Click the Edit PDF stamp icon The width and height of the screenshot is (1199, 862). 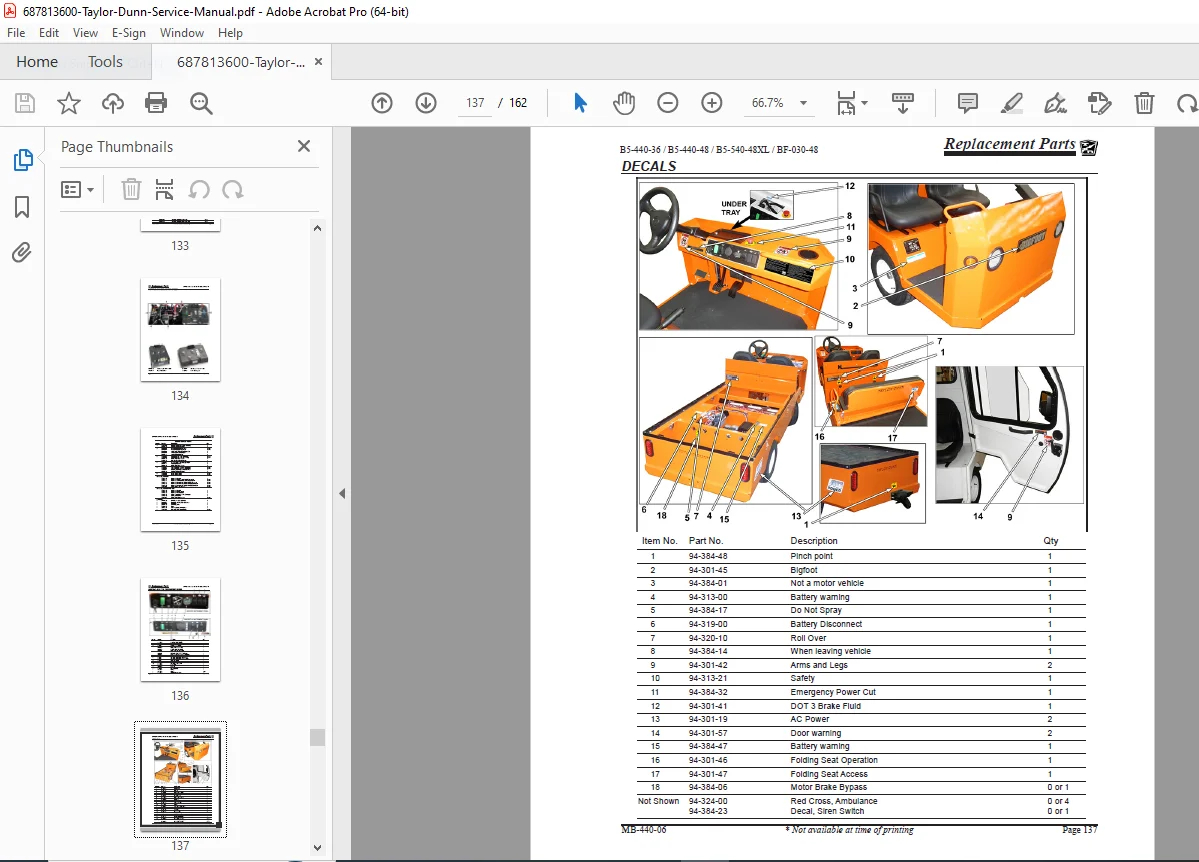[1100, 102]
